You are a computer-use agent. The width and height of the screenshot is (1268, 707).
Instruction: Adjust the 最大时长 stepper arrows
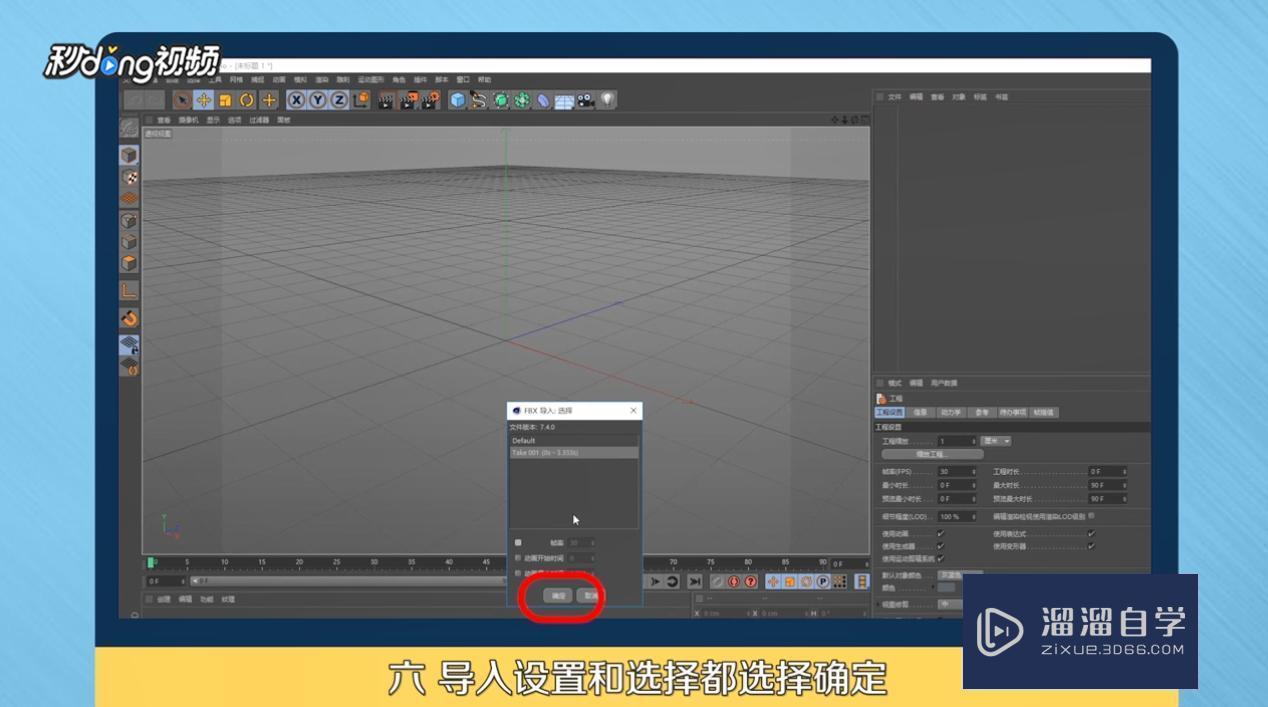[x=1125, y=485]
